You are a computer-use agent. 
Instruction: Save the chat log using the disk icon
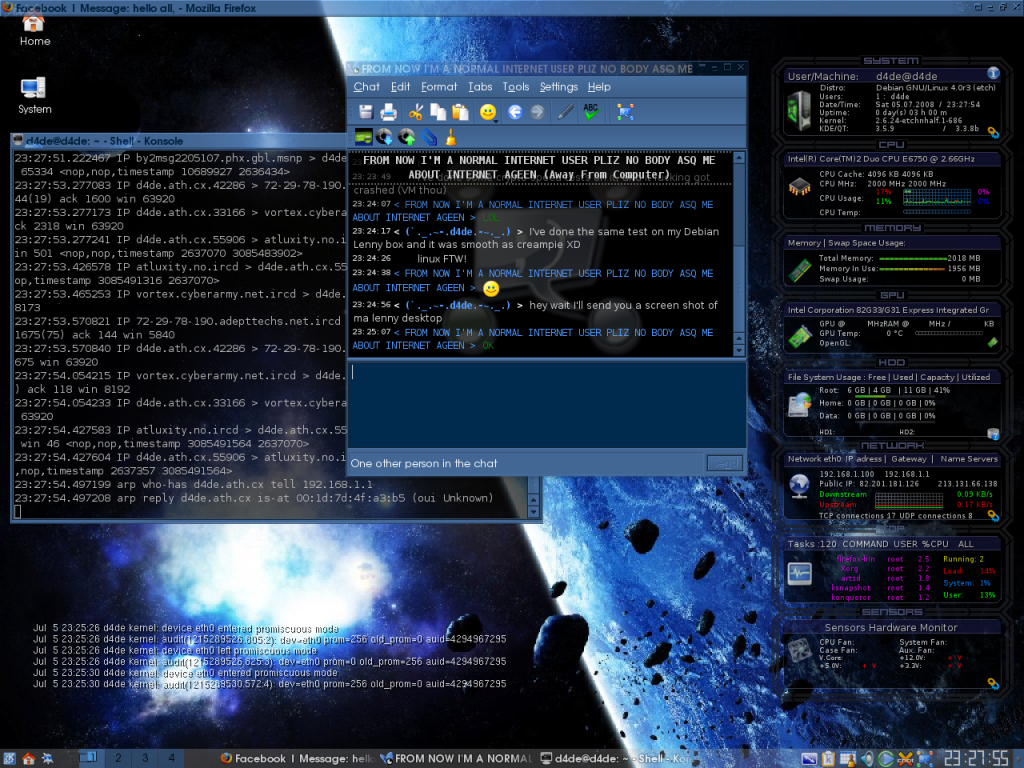(x=364, y=112)
